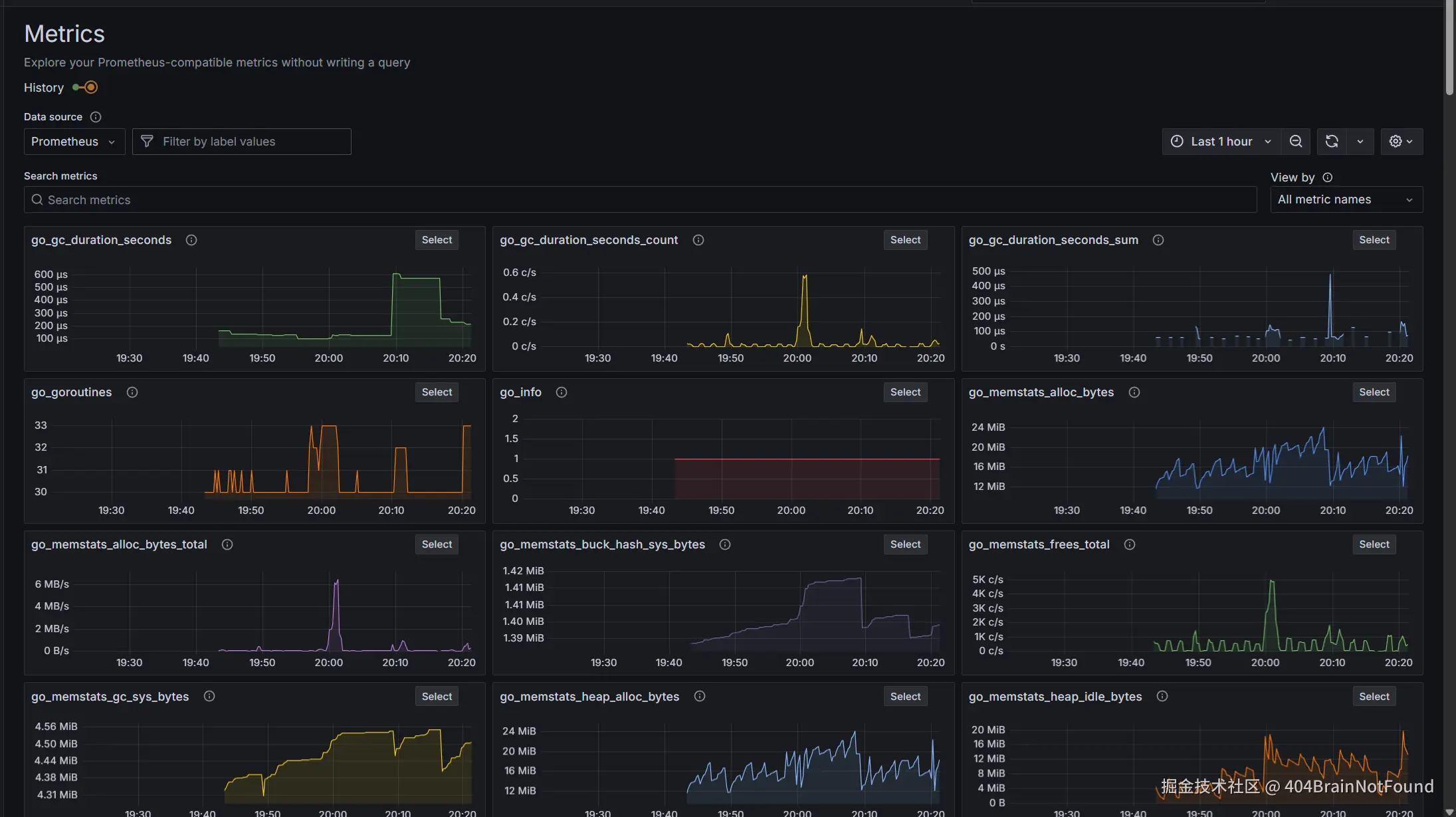The height and width of the screenshot is (817, 1456).
Task: Click the zoom out time range icon
Action: coord(1295,142)
